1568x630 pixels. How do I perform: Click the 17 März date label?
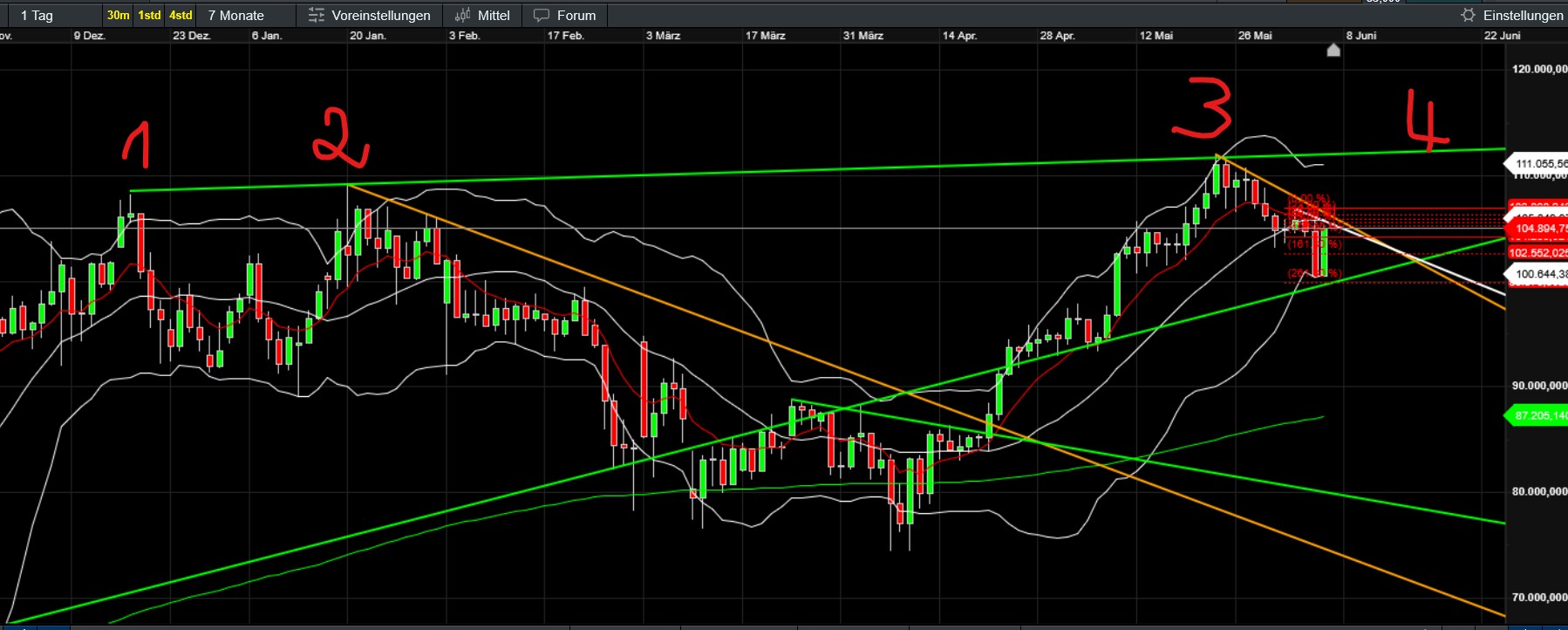pos(765,36)
